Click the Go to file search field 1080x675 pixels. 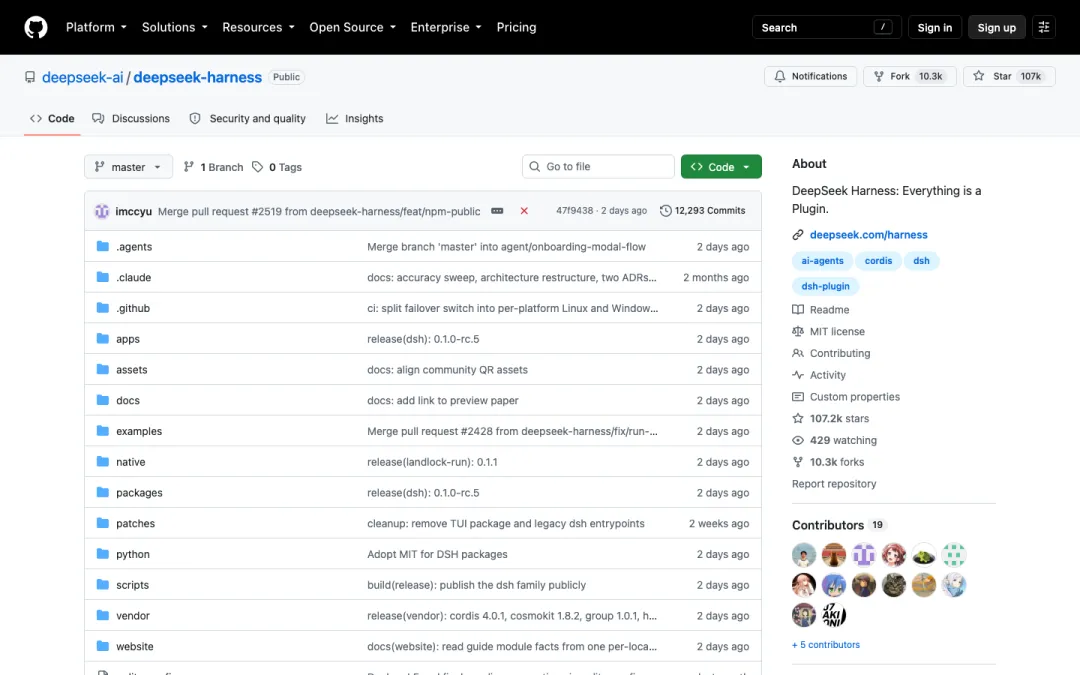(598, 167)
